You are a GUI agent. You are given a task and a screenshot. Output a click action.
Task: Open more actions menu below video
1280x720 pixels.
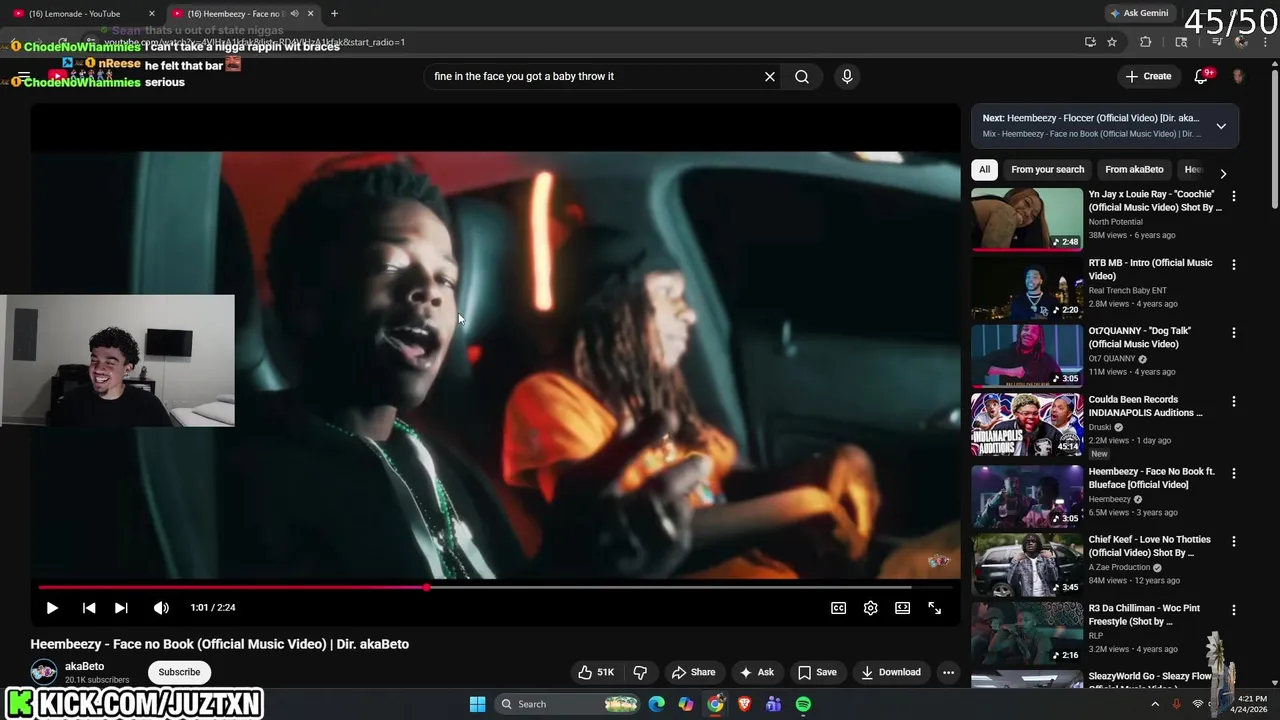[948, 672]
